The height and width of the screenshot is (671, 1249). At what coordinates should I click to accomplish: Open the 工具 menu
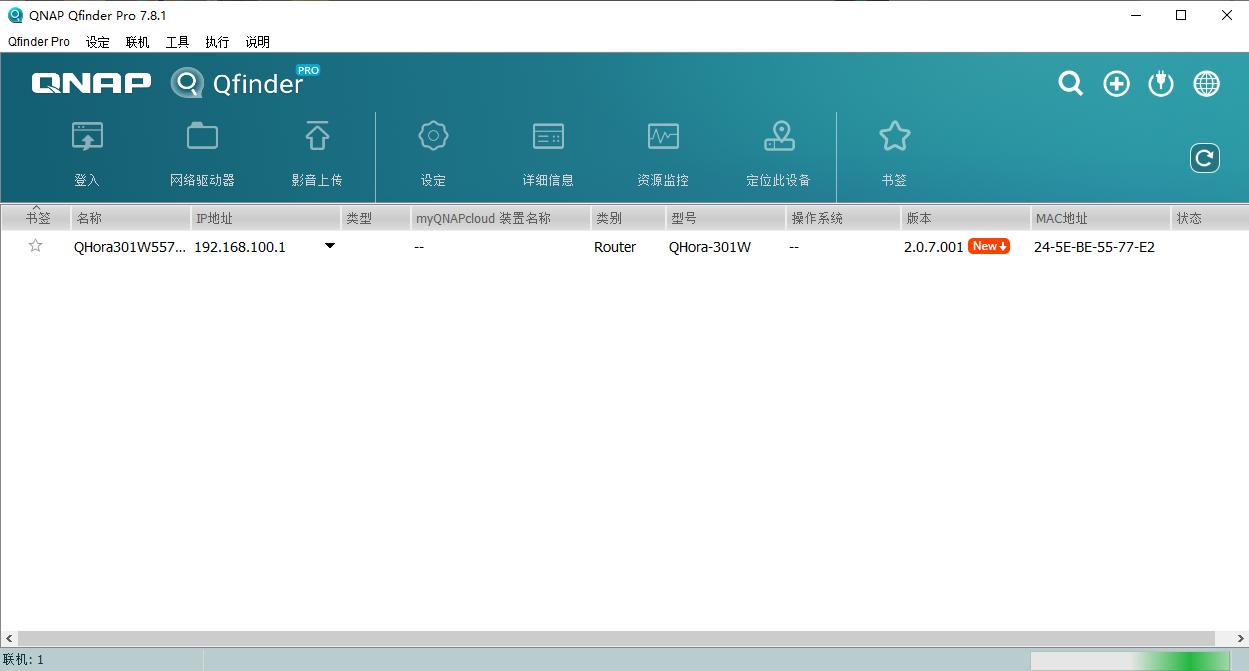[x=177, y=42]
